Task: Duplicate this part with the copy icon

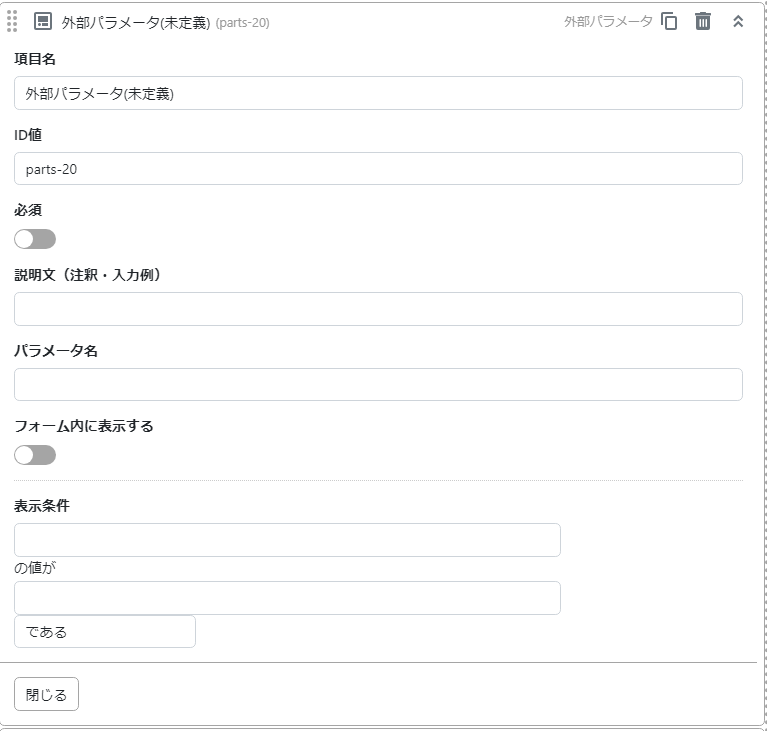Action: (x=669, y=21)
